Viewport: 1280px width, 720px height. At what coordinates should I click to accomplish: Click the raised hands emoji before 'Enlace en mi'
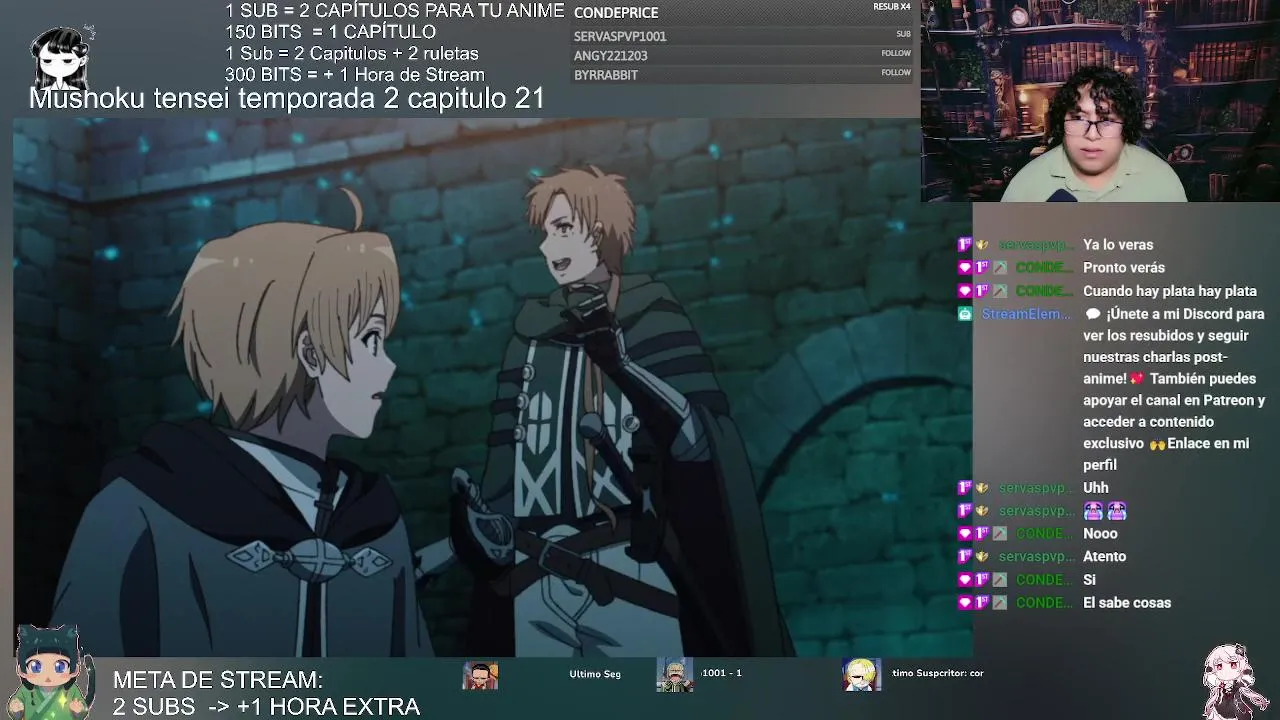[x=1157, y=444]
